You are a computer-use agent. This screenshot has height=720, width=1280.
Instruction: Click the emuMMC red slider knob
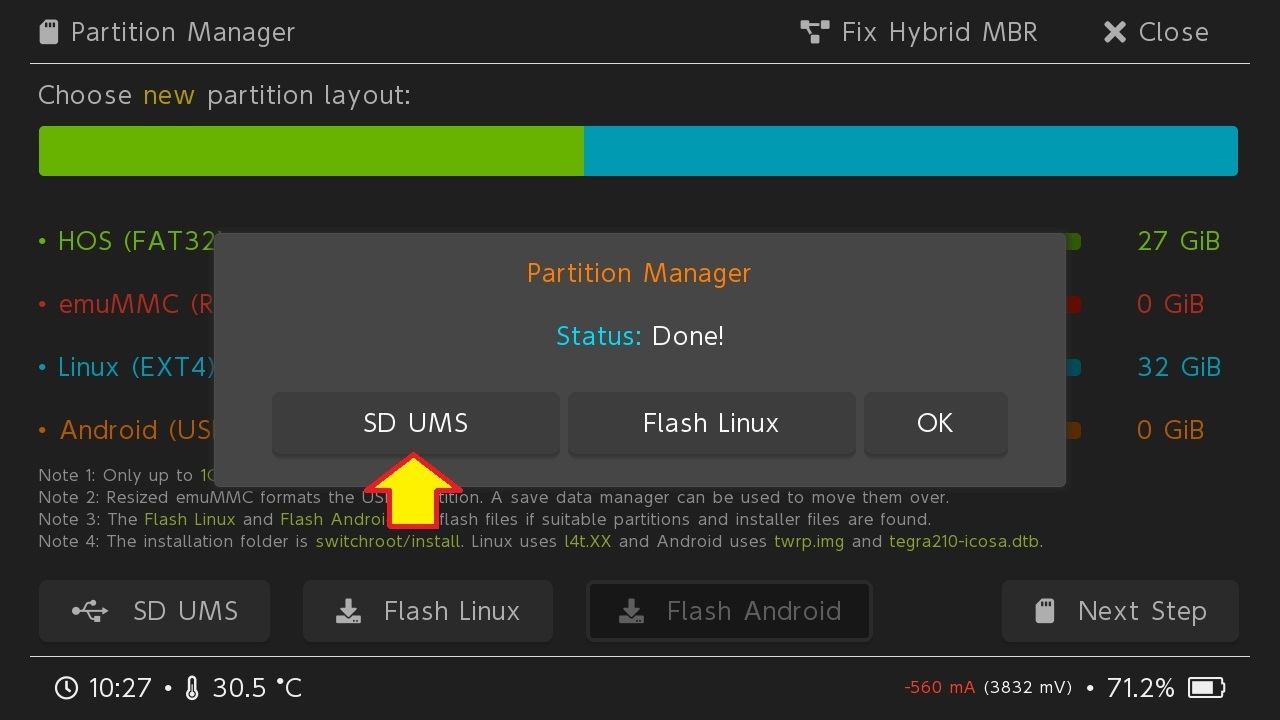click(1073, 305)
